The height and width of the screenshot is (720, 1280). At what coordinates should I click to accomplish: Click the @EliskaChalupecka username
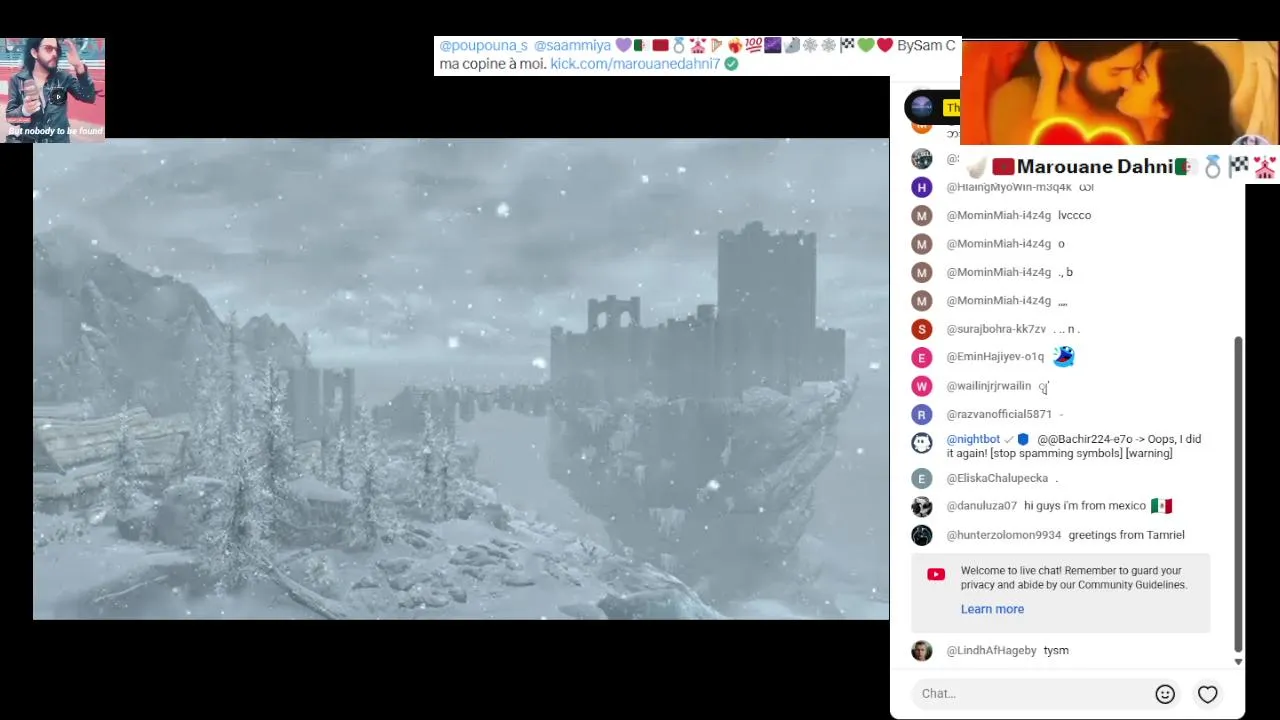997,479
